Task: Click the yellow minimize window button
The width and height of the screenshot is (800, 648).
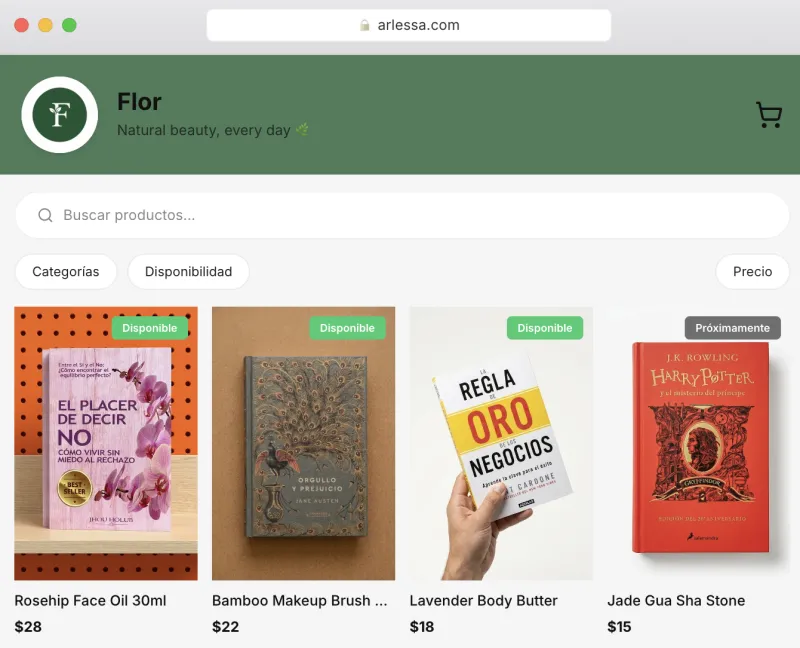Action: (45, 25)
